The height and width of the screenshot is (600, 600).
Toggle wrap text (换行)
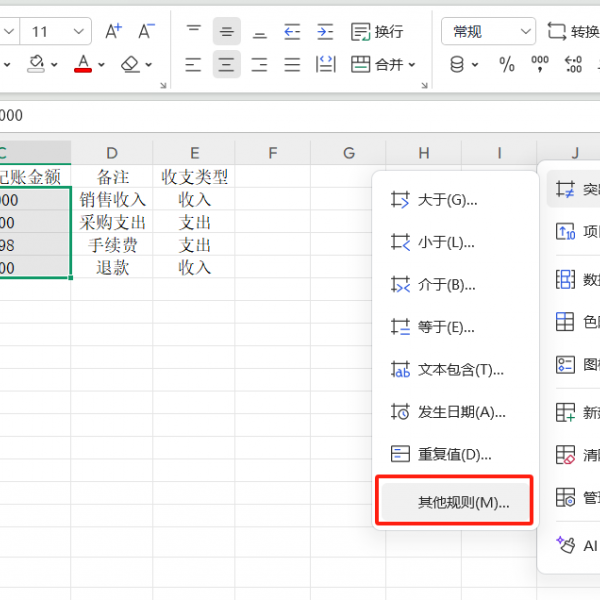pos(377,32)
